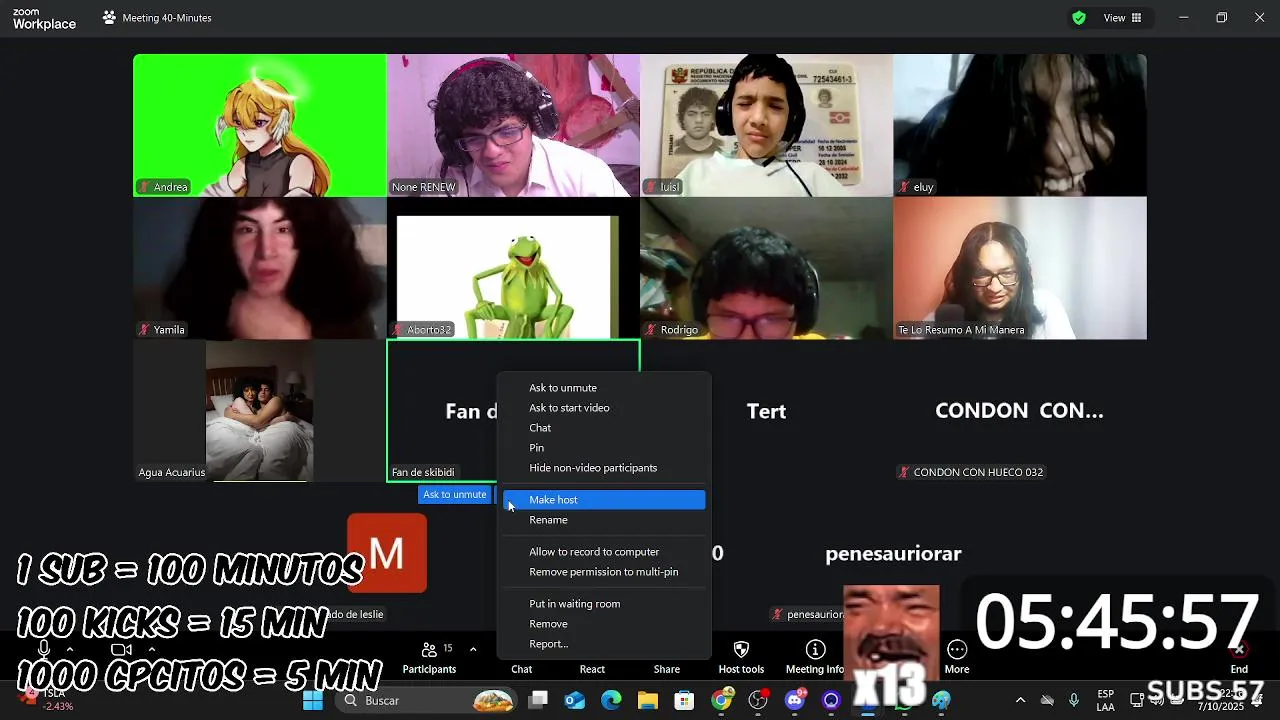This screenshot has height=720, width=1280.
Task: Click the CONDON CON HUECO 032 name label
Action: (x=971, y=472)
